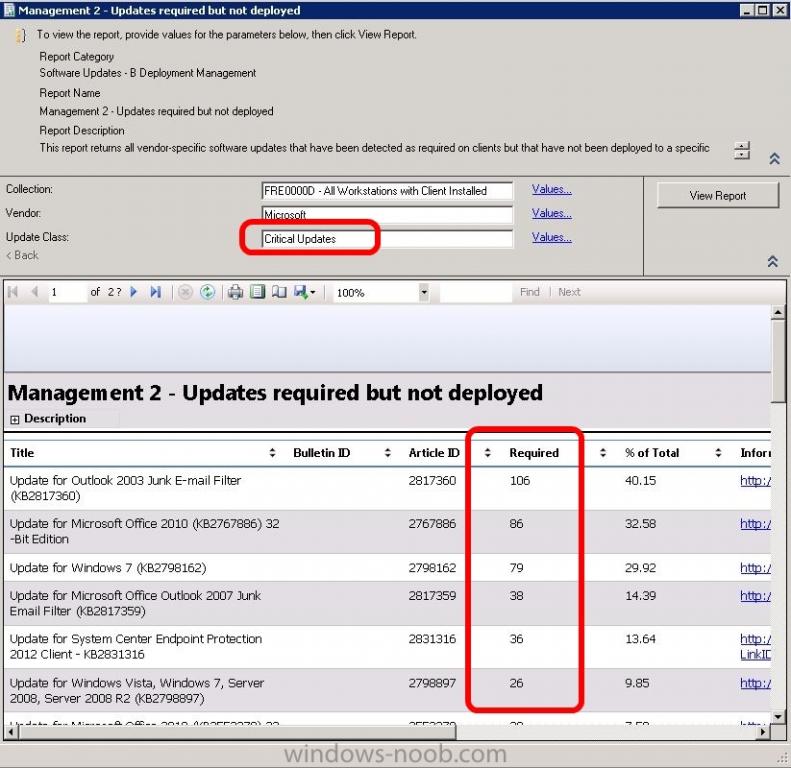Click report scroll up arrow
Screen dimensions: 791x768
(778, 313)
